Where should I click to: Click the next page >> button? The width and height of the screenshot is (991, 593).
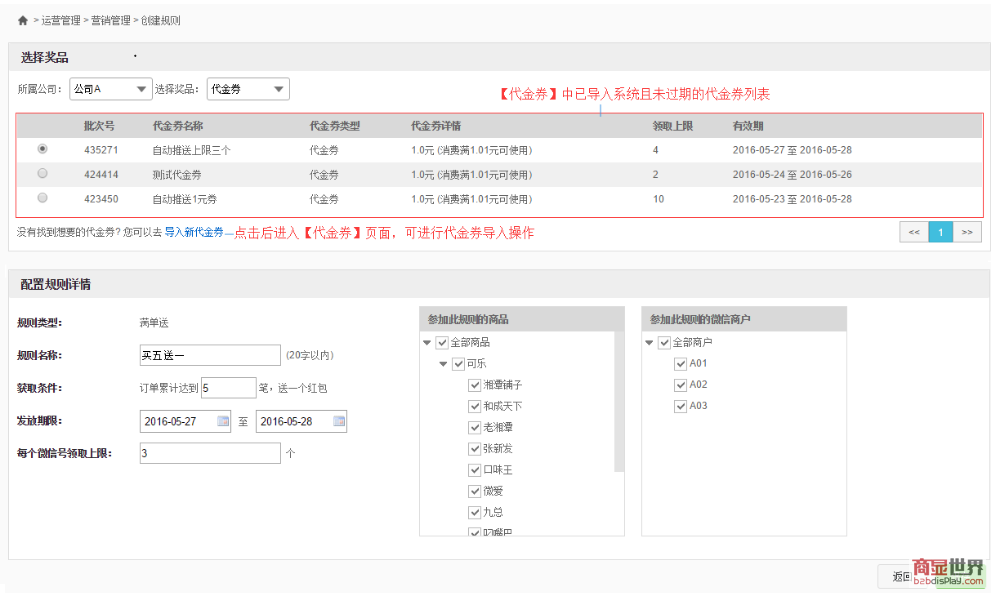pyautogui.click(x=967, y=232)
